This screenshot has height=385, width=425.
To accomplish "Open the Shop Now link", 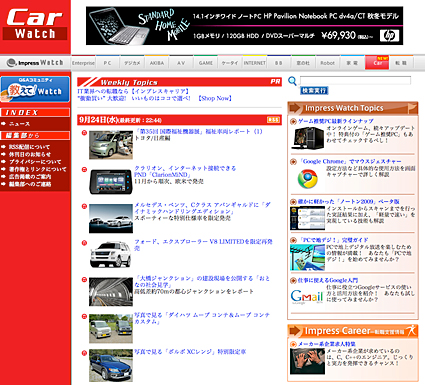I will point(215,98).
